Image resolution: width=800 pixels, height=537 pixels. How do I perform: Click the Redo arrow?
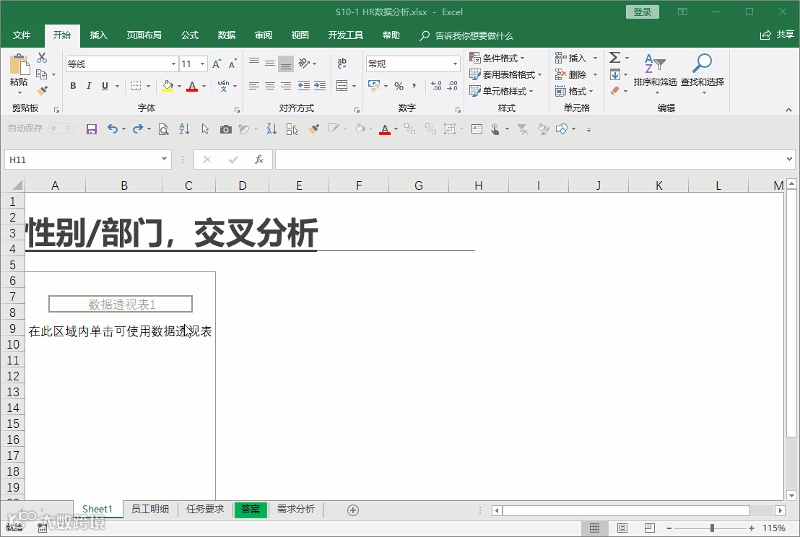(x=137, y=129)
